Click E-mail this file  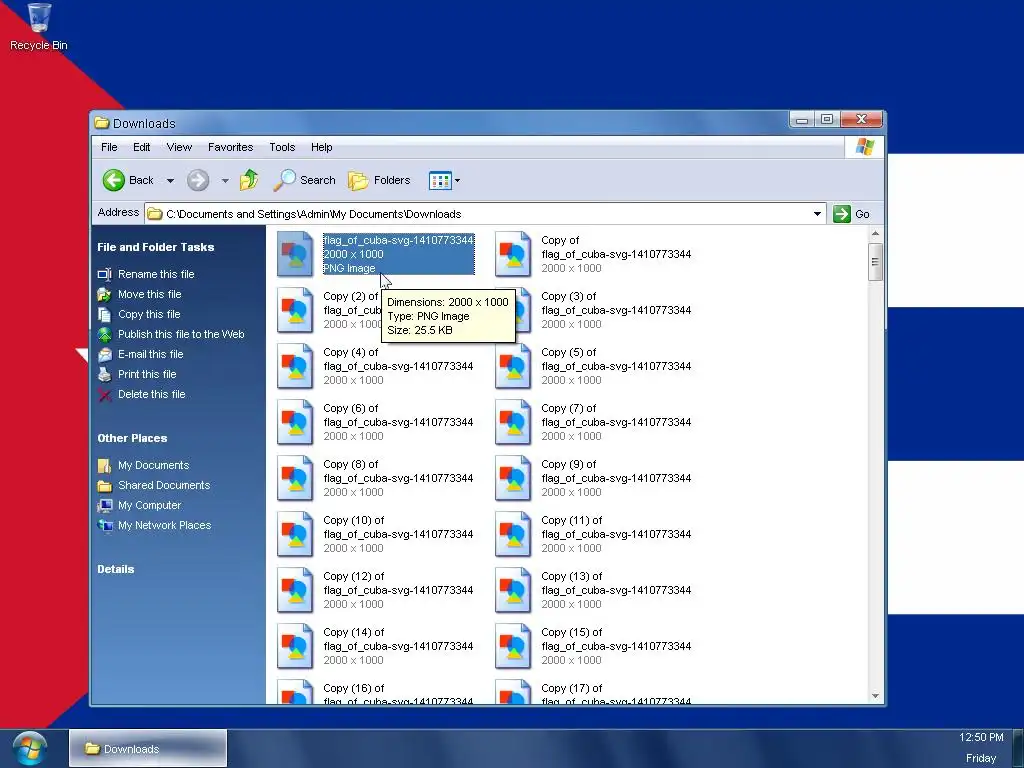[150, 355]
